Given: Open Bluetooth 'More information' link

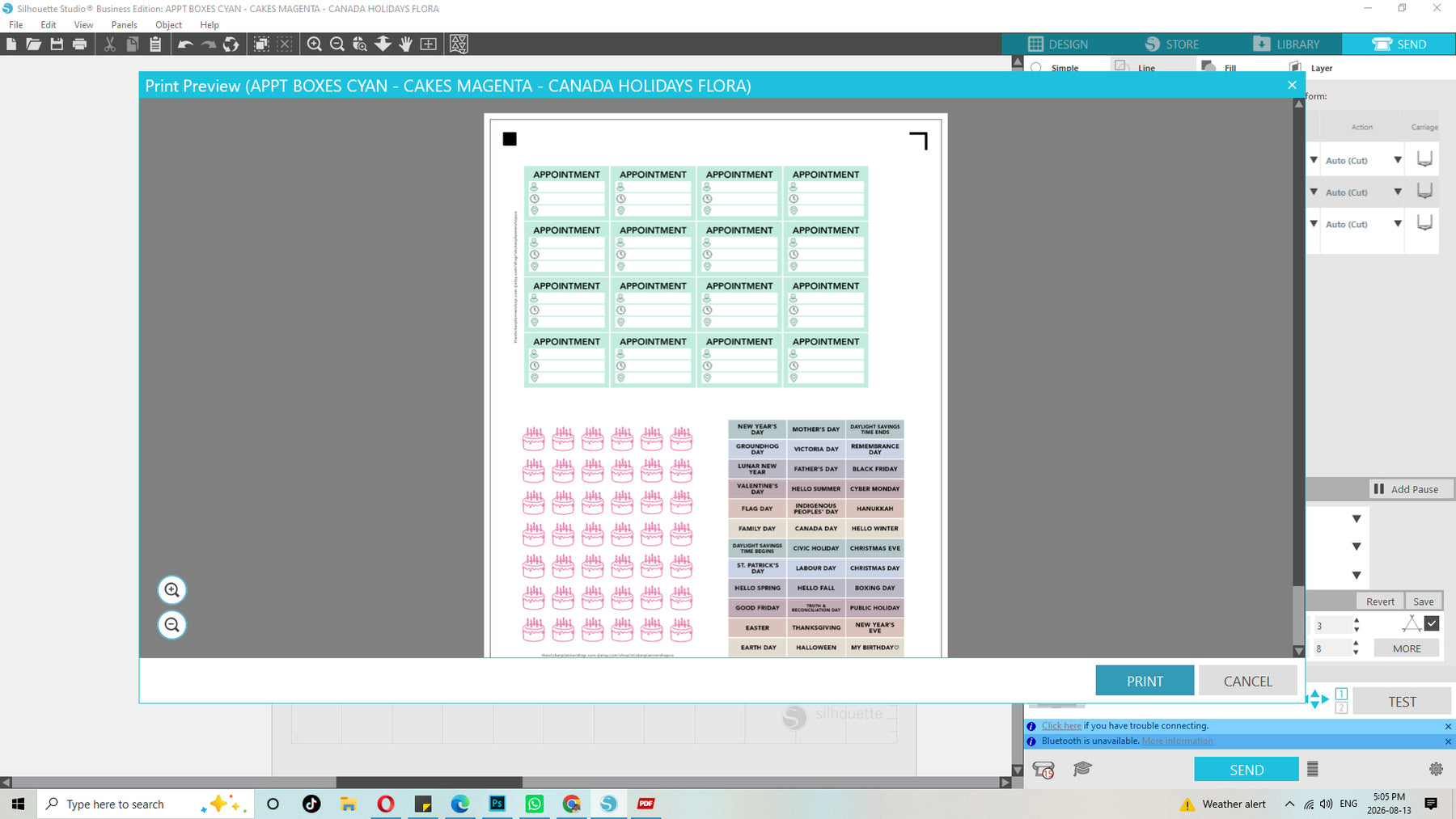Looking at the screenshot, I should pos(1178,741).
